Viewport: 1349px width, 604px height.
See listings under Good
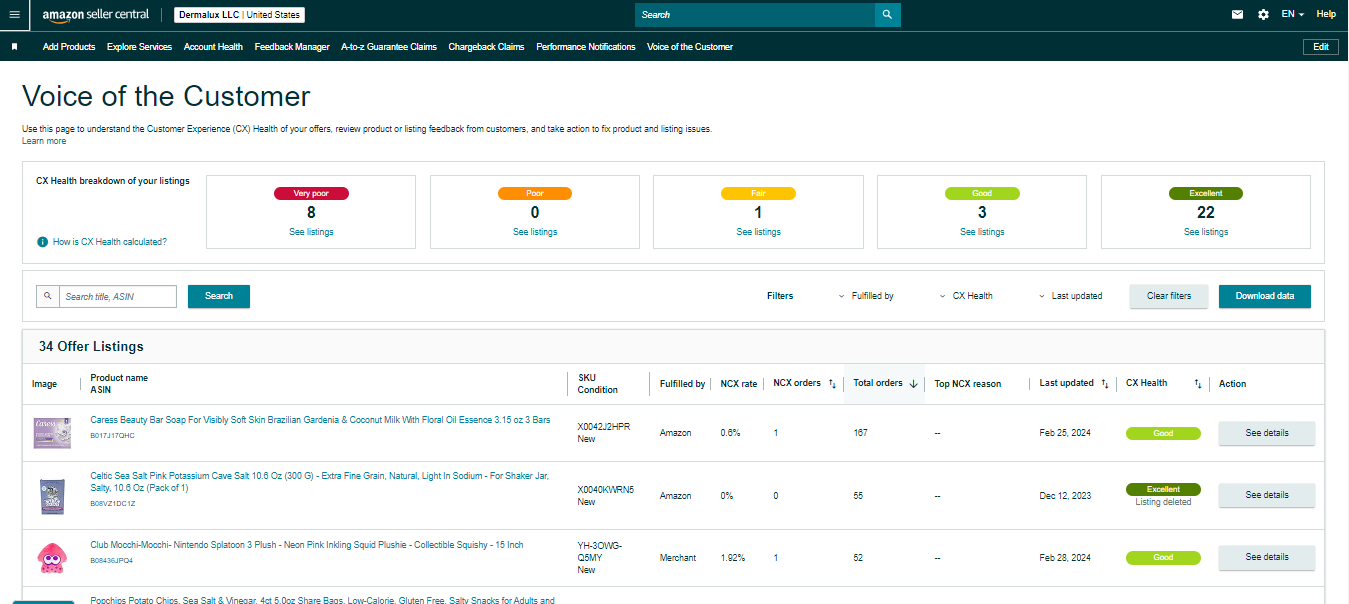click(982, 232)
